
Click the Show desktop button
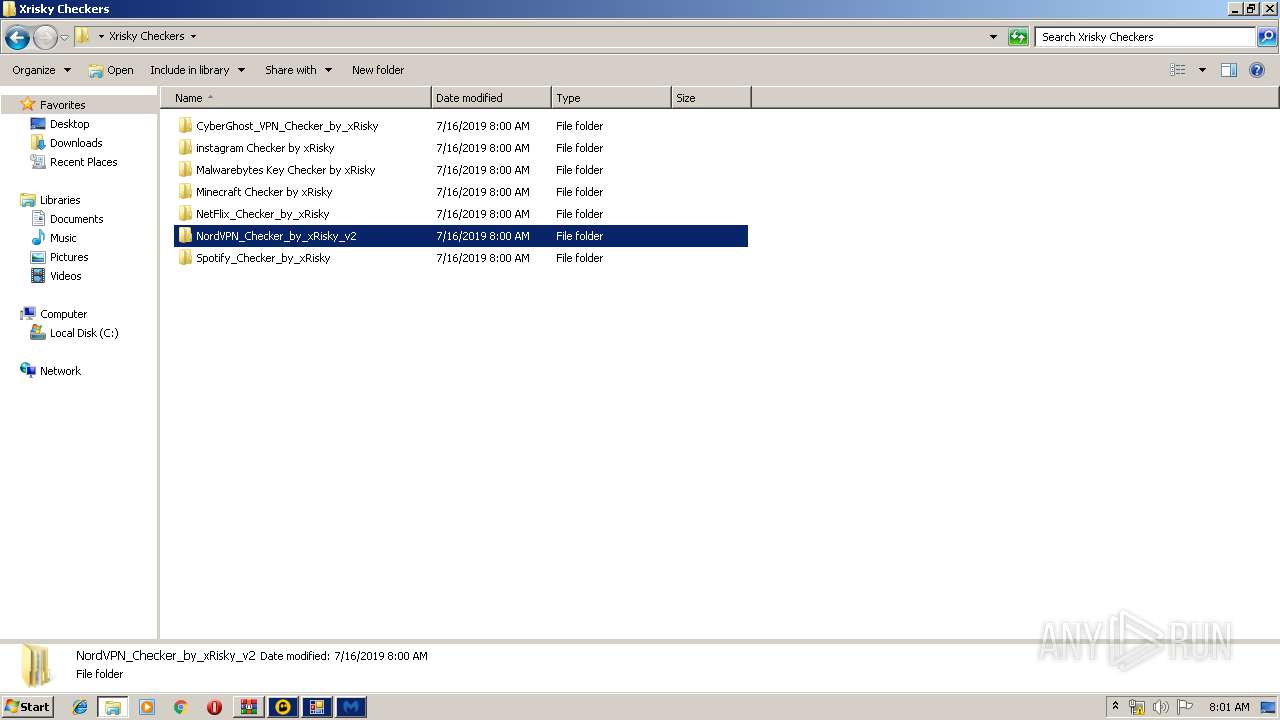[1268, 707]
